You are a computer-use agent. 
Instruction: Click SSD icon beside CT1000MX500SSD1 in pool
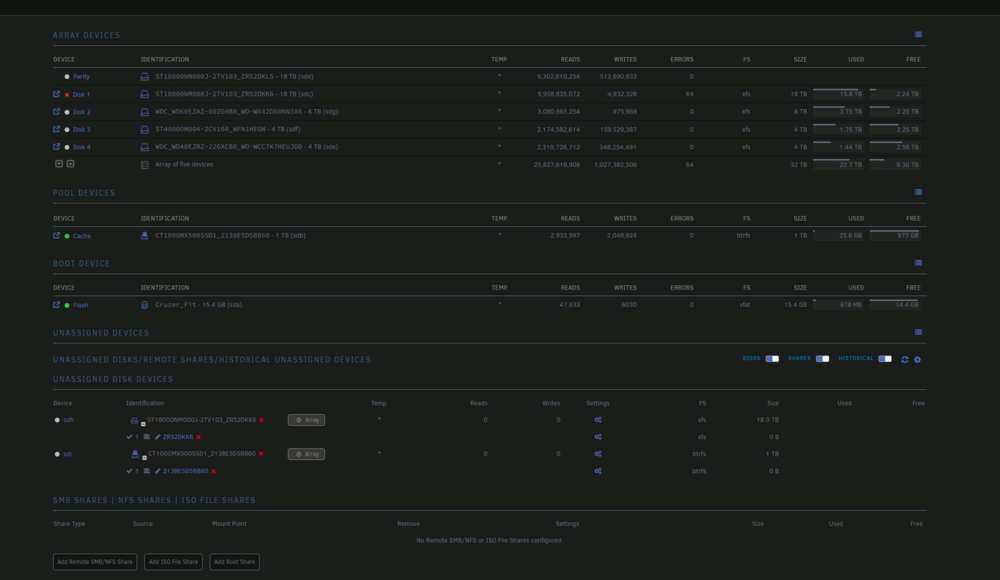click(x=145, y=235)
